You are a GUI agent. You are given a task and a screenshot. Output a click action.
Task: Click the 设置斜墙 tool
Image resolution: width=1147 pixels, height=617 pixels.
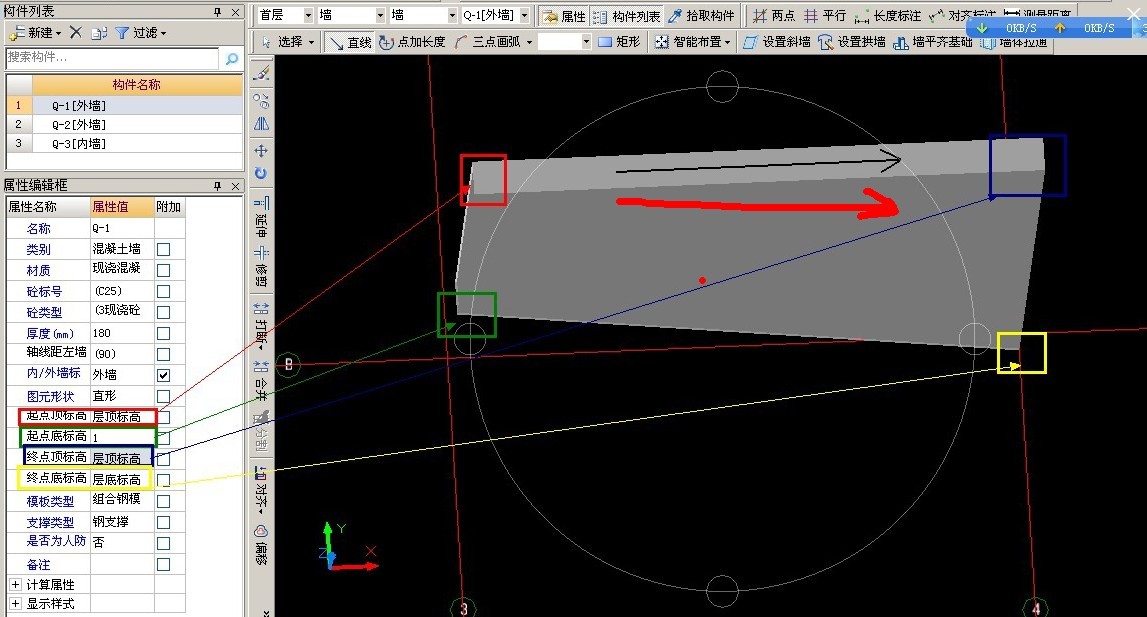pyautogui.click(x=776, y=42)
